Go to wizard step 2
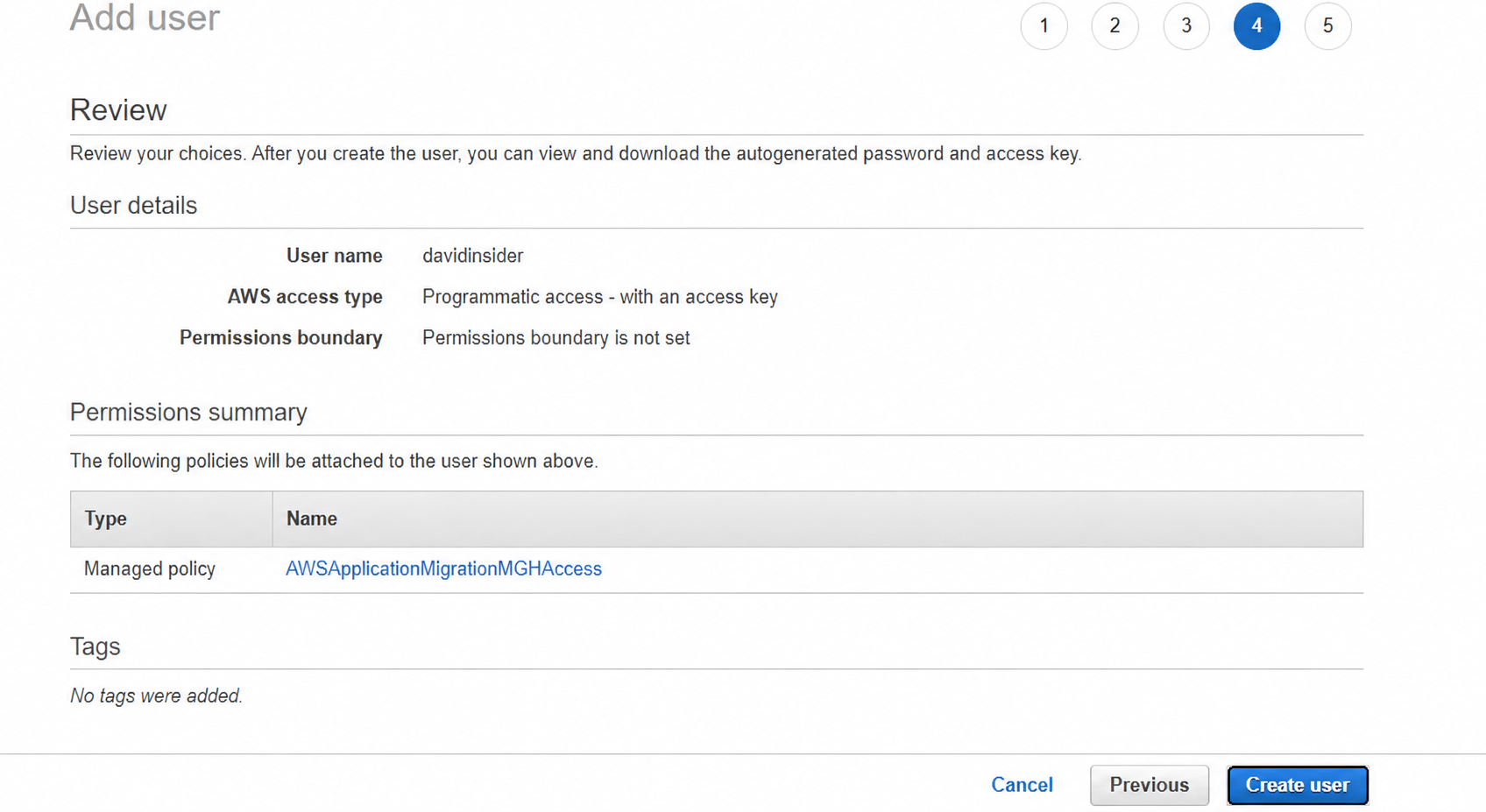Screen dimensions: 1486x812 click(x=1114, y=26)
